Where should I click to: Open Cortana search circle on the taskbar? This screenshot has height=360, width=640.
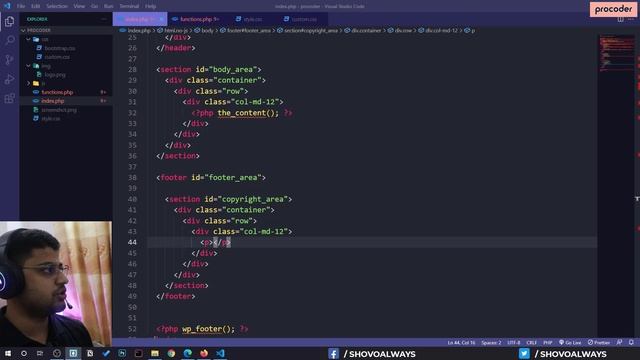coord(24,353)
